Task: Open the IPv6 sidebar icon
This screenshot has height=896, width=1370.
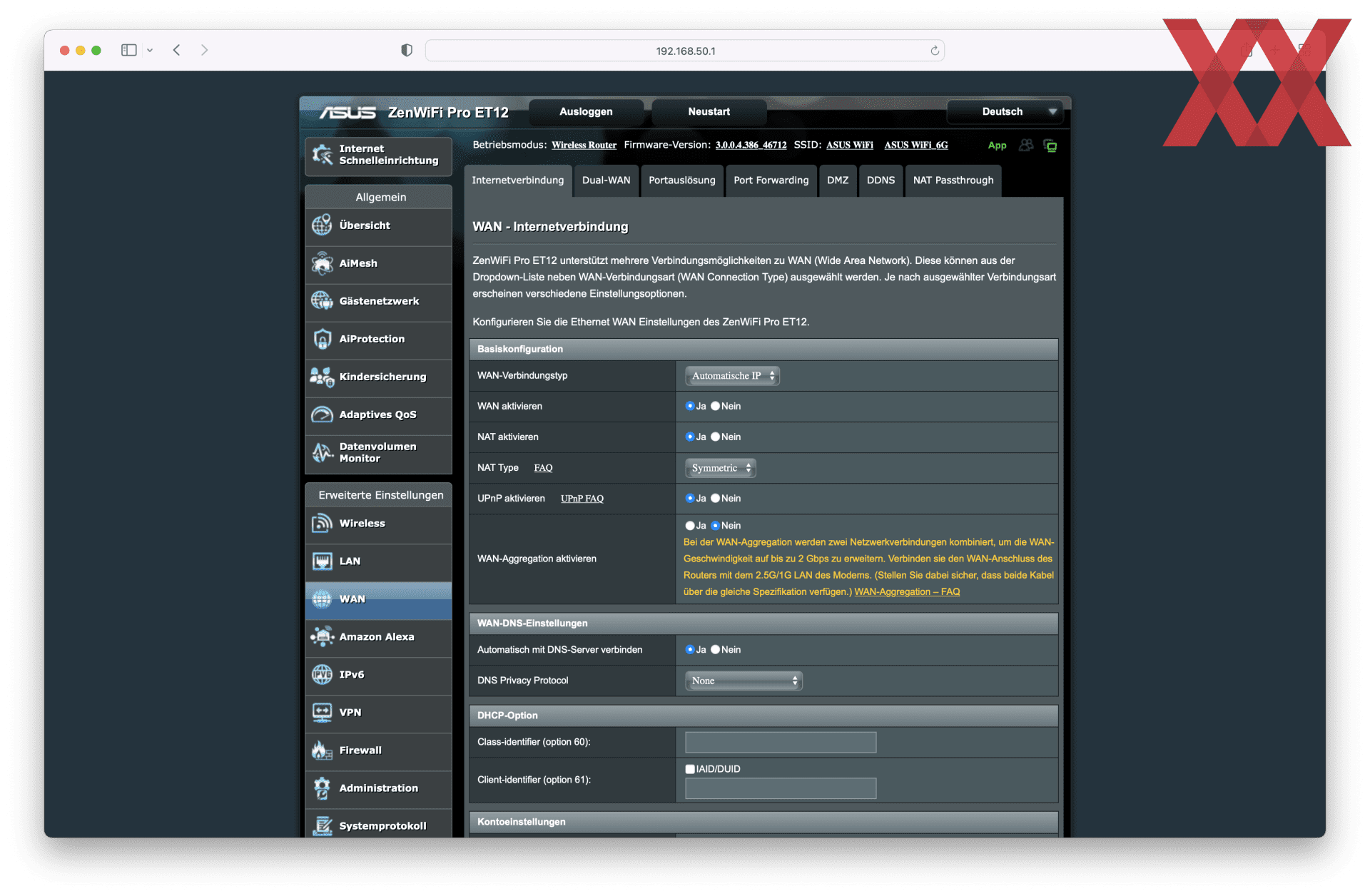Action: 322,675
